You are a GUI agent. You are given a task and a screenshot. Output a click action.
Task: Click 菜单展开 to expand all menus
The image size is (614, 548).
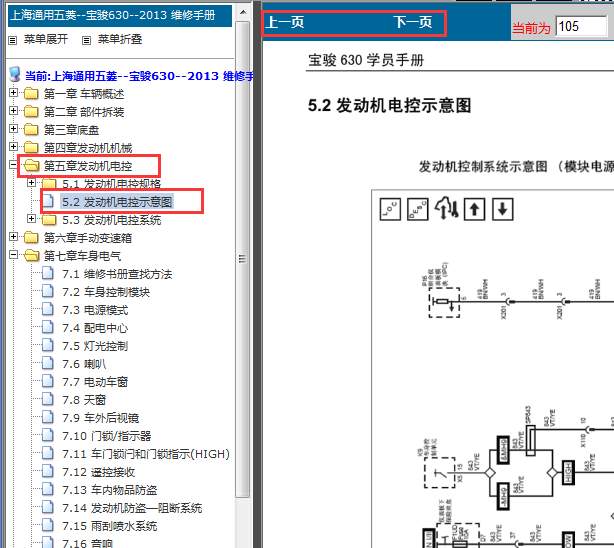coord(46,39)
